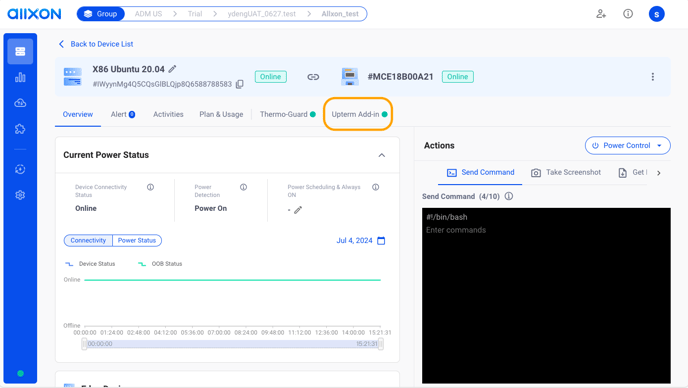688x388 pixels.
Task: Edit Power Scheduling with pencil icon
Action: pos(298,210)
